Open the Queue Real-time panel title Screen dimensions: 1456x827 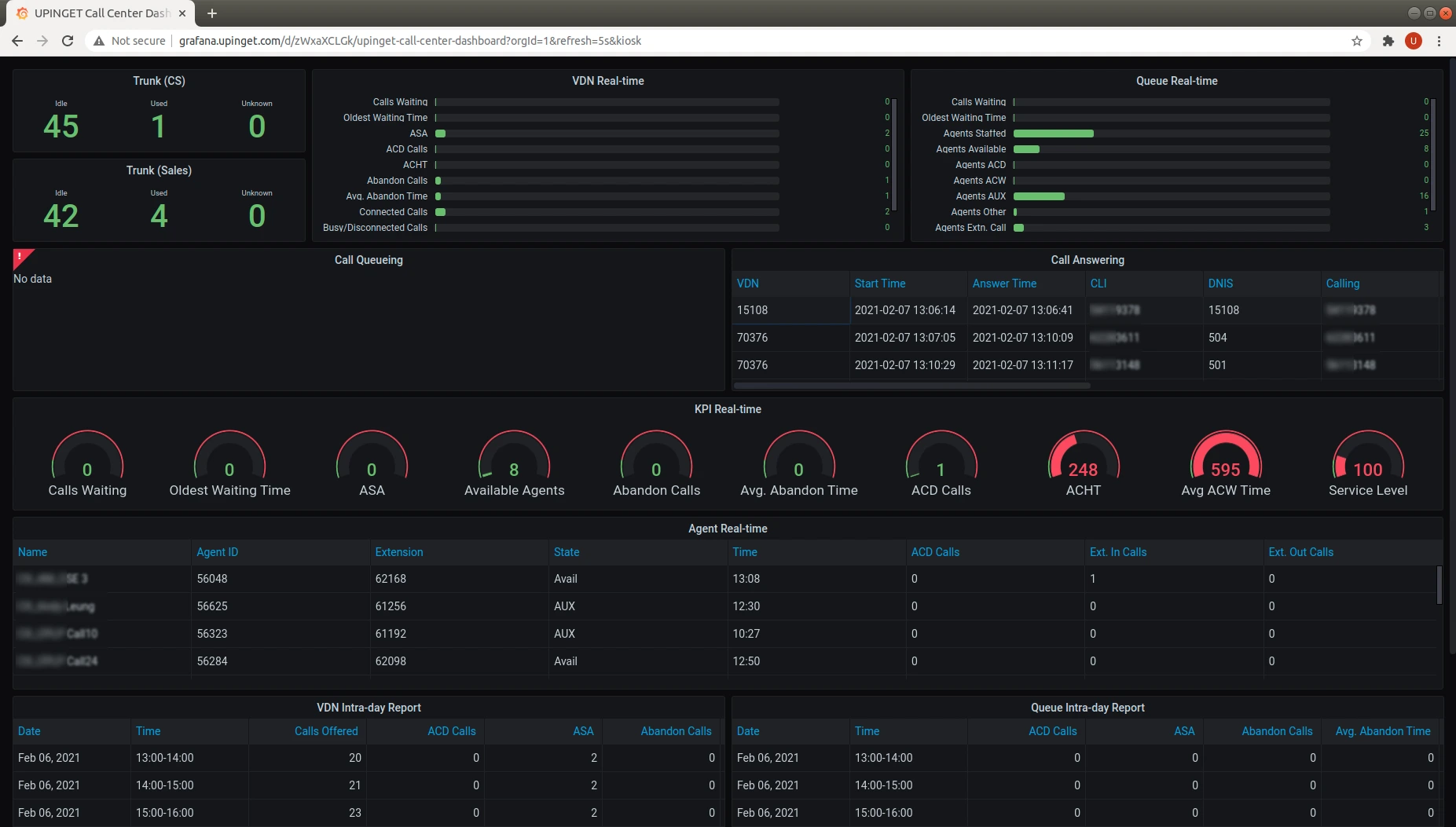1176,81
